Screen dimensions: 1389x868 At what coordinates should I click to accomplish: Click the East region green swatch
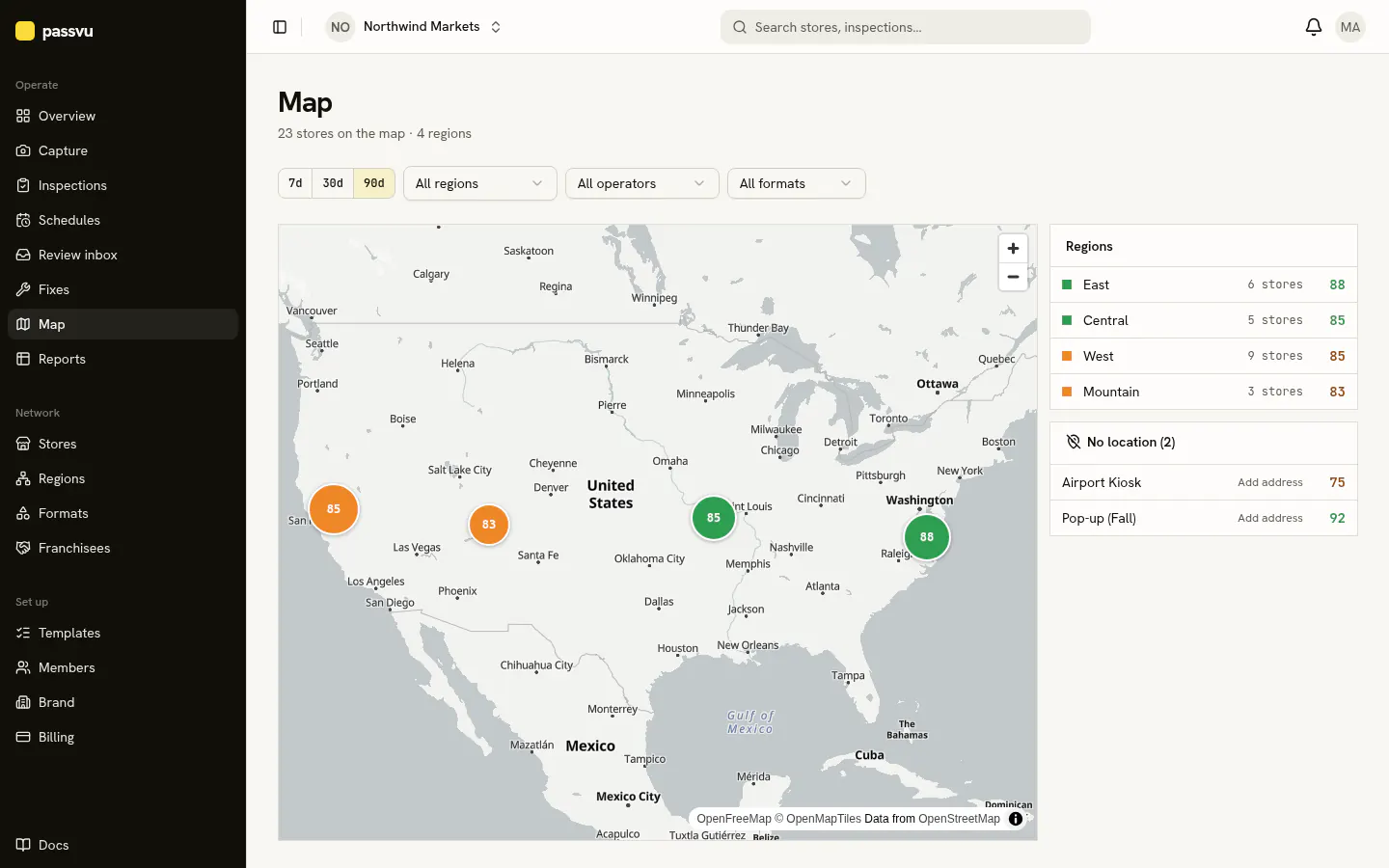pyautogui.click(x=1067, y=285)
